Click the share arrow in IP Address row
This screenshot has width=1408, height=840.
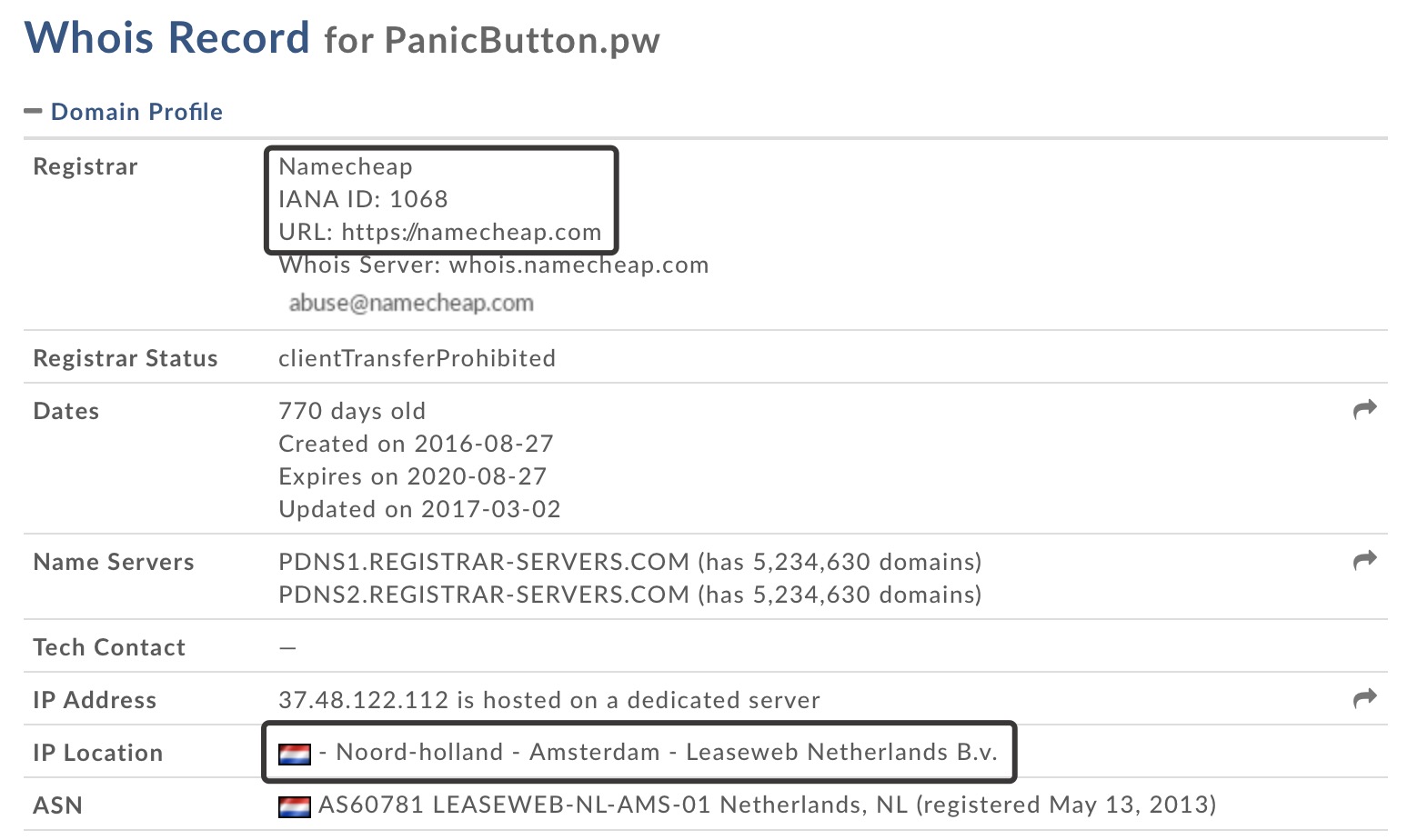(x=1364, y=699)
